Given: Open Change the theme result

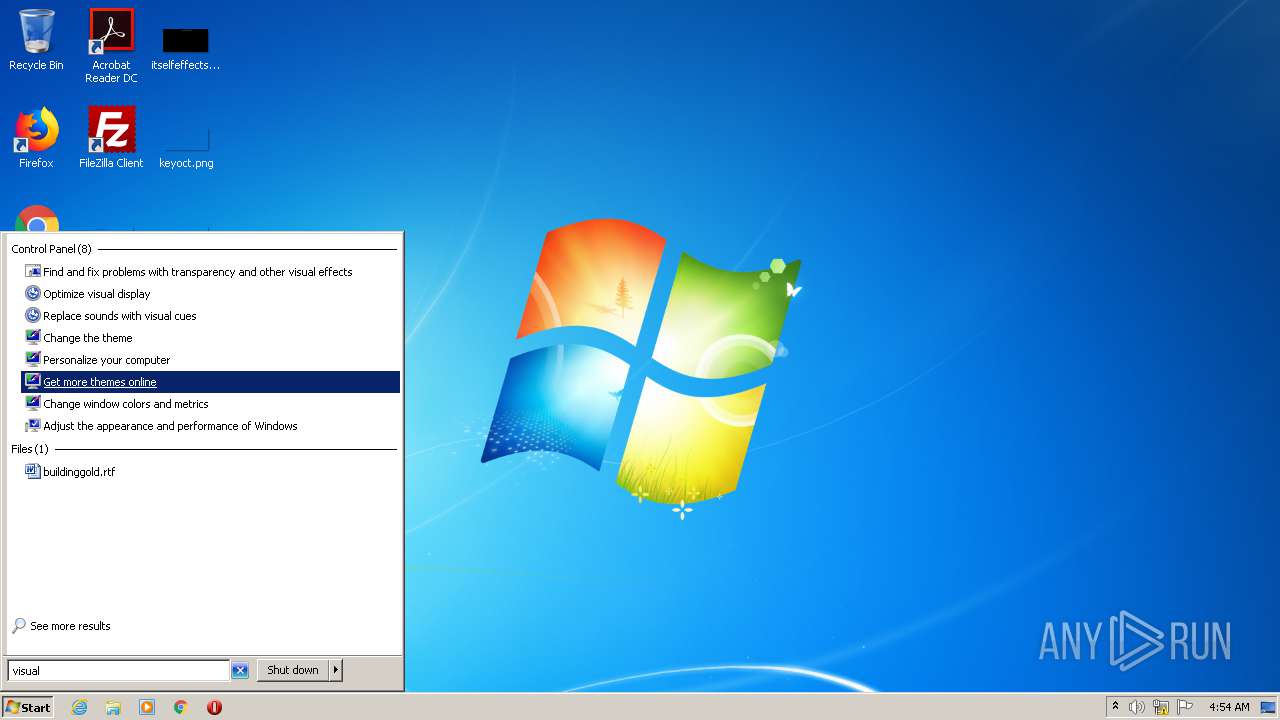Looking at the screenshot, I should [x=211, y=338].
